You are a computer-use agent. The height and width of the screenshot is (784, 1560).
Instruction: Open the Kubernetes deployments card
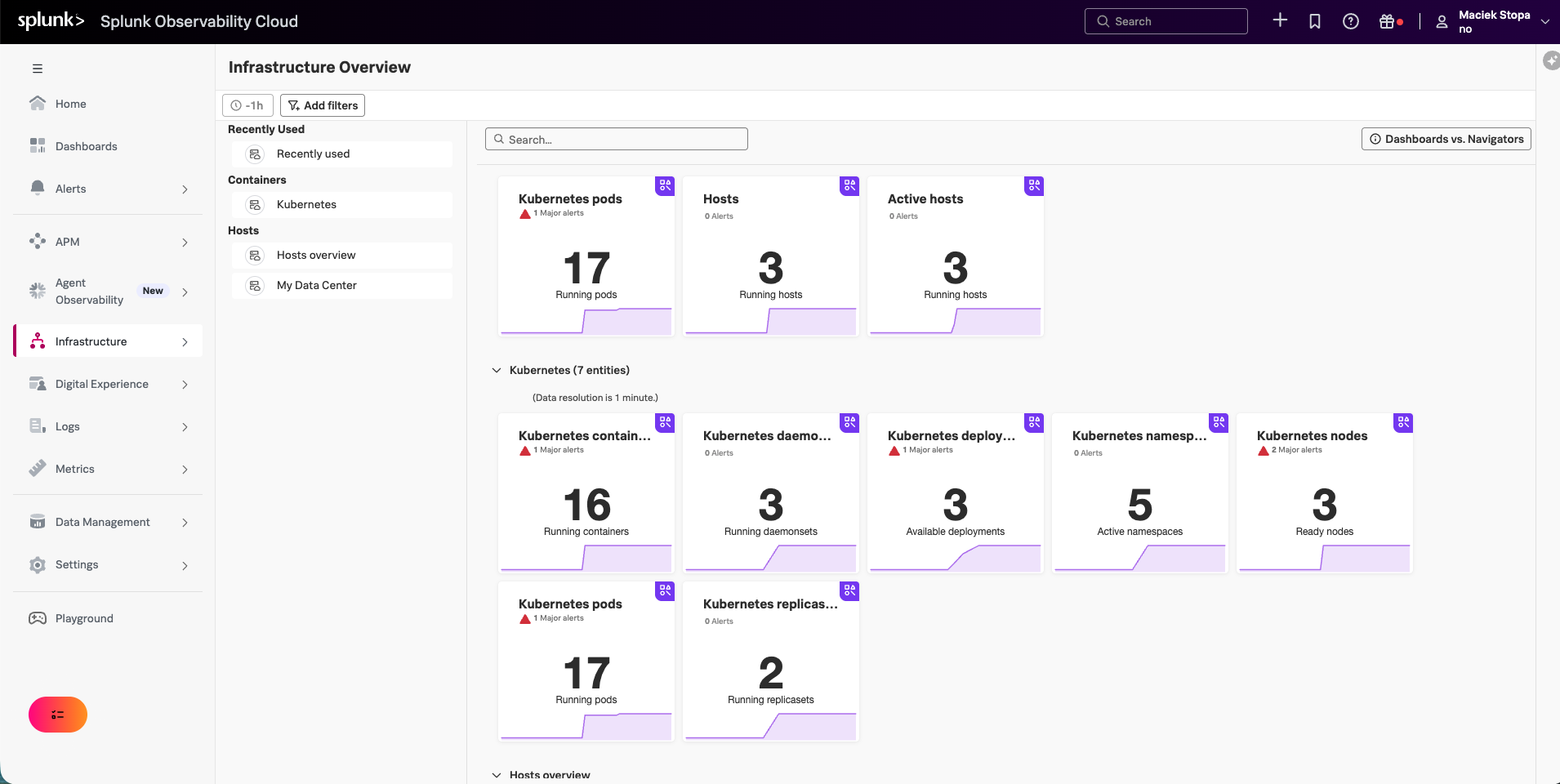(x=955, y=493)
